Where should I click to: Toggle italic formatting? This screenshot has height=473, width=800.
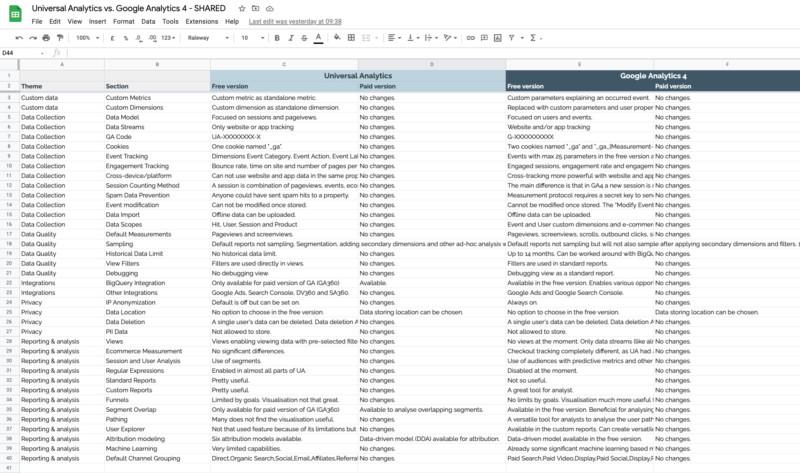[x=291, y=38]
